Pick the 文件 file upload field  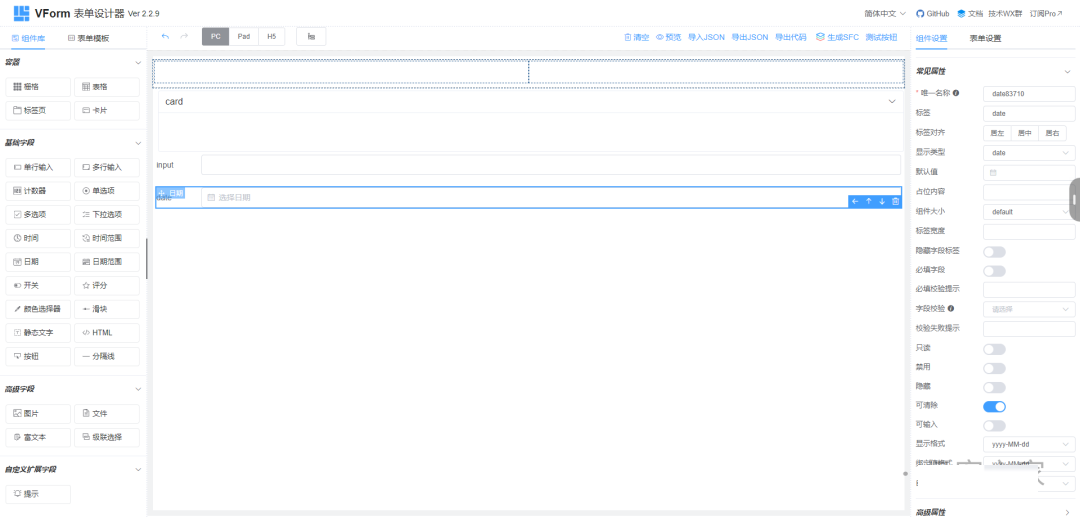(x=107, y=414)
